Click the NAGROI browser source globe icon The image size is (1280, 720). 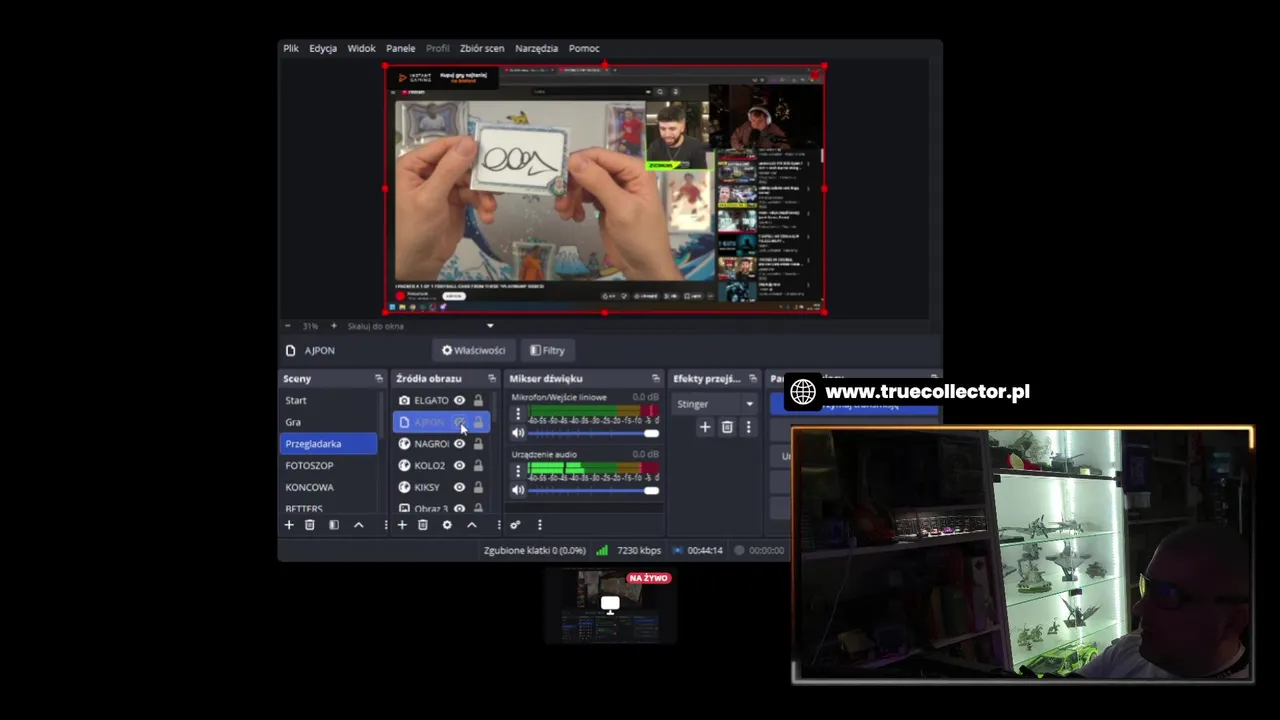pyautogui.click(x=404, y=443)
